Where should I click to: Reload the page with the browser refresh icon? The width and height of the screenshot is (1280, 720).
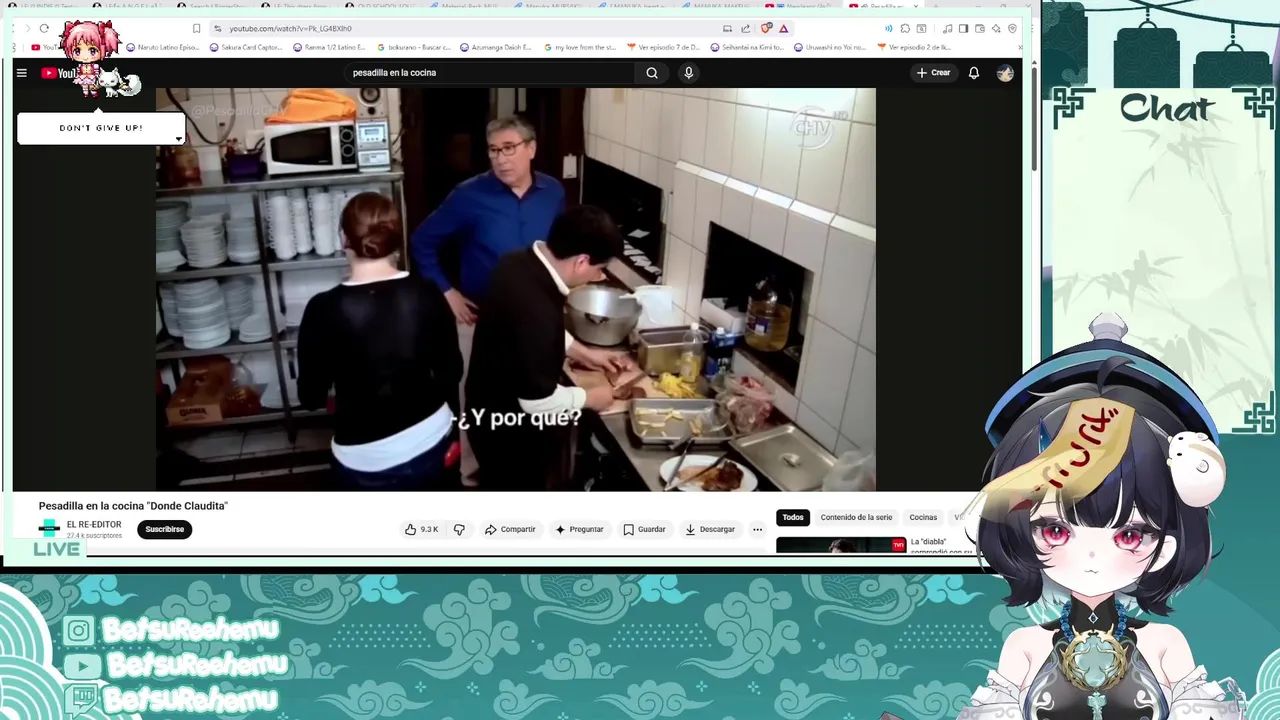click(x=44, y=28)
